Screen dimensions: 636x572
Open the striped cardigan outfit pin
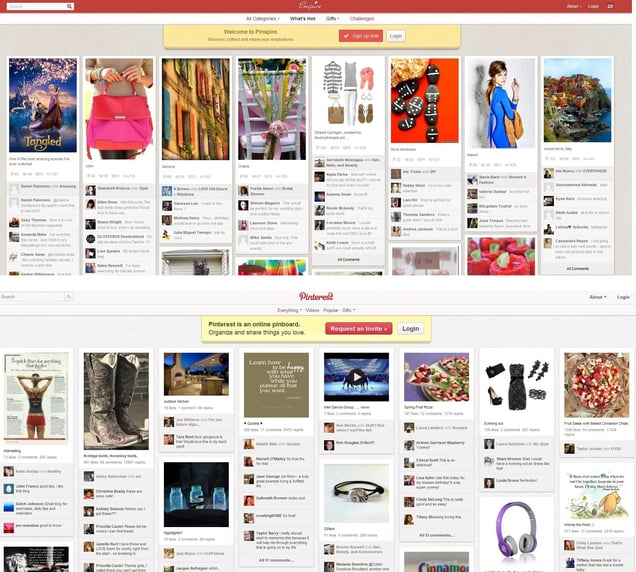[348, 92]
